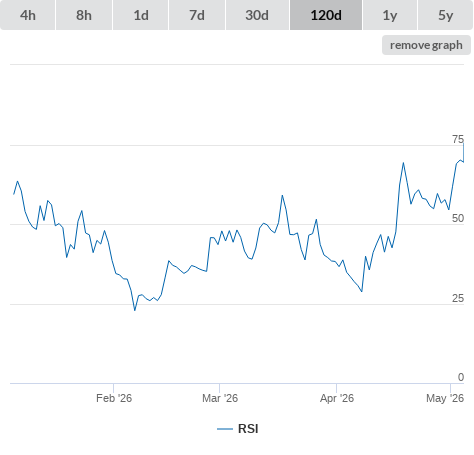
Task: Switch to the 4h time range tab
Action: 28,15
